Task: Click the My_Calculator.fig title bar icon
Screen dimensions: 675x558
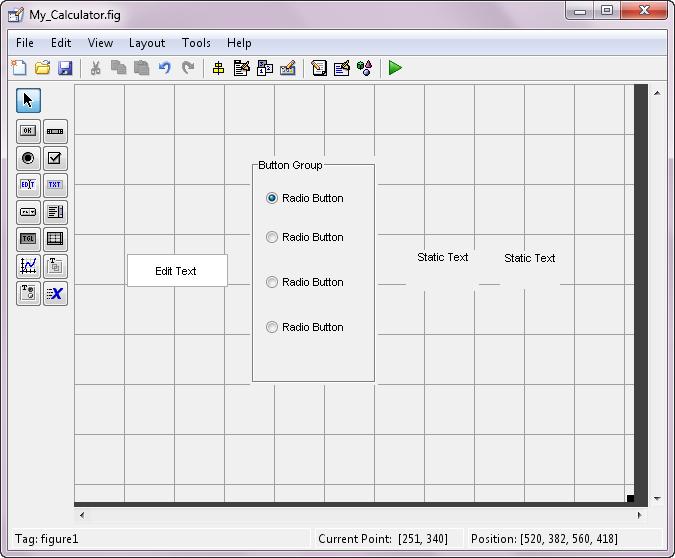Action: (x=16, y=15)
